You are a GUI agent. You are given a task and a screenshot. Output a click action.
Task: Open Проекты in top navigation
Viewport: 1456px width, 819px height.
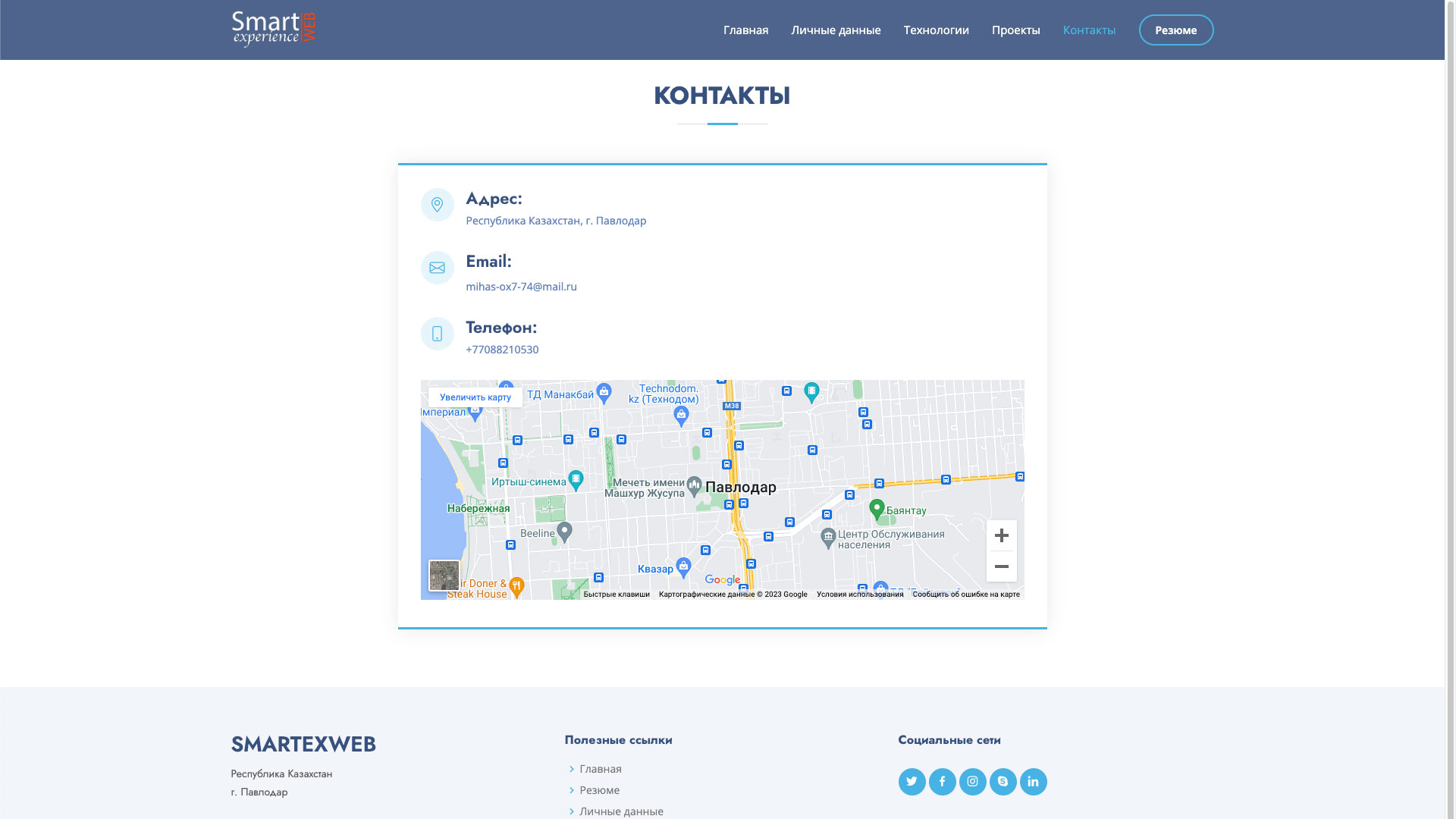click(1015, 30)
